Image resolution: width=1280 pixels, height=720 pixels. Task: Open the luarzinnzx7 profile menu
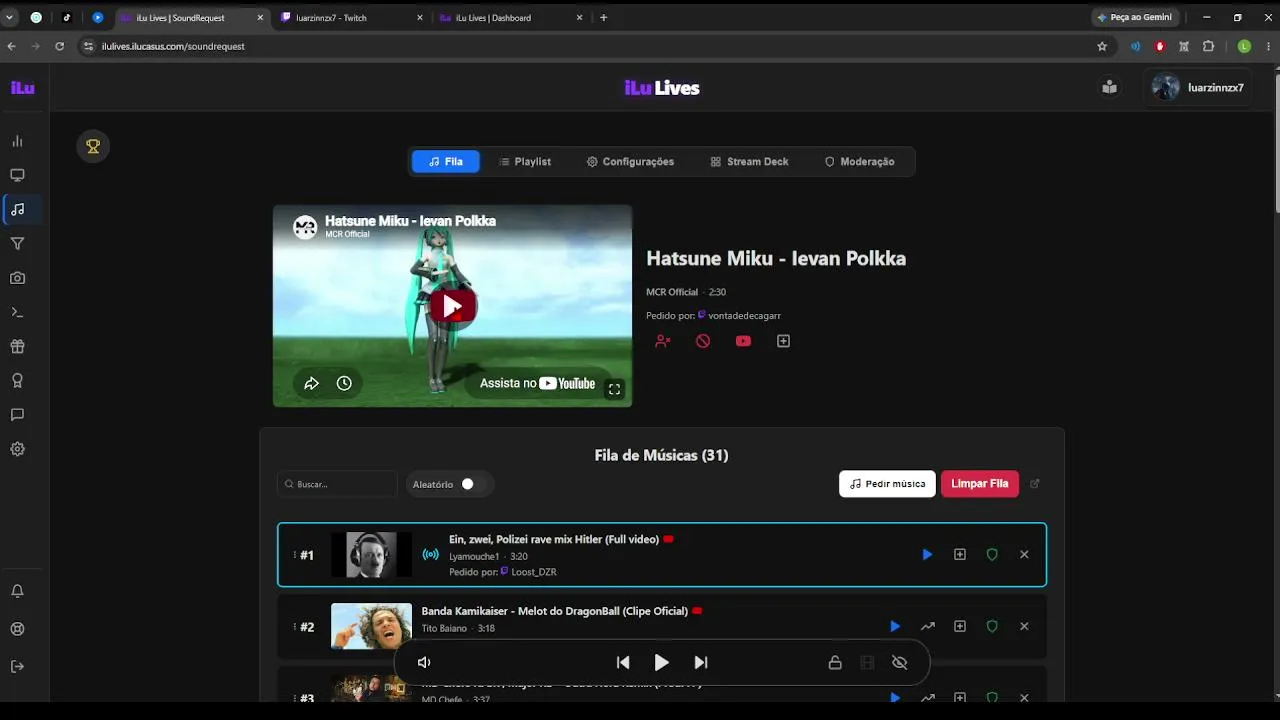1198,88
